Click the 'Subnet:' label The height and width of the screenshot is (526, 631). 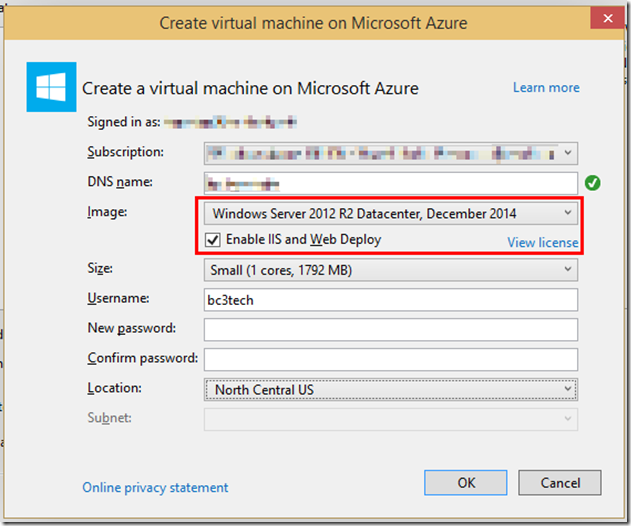pyautogui.click(x=109, y=418)
